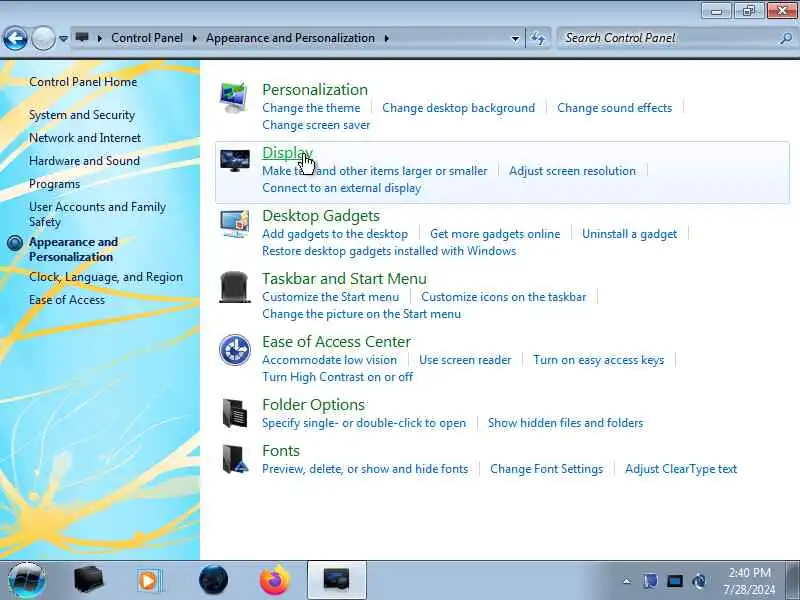This screenshot has width=800, height=600.
Task: Open Ease of Access in sidebar
Action: point(67,300)
